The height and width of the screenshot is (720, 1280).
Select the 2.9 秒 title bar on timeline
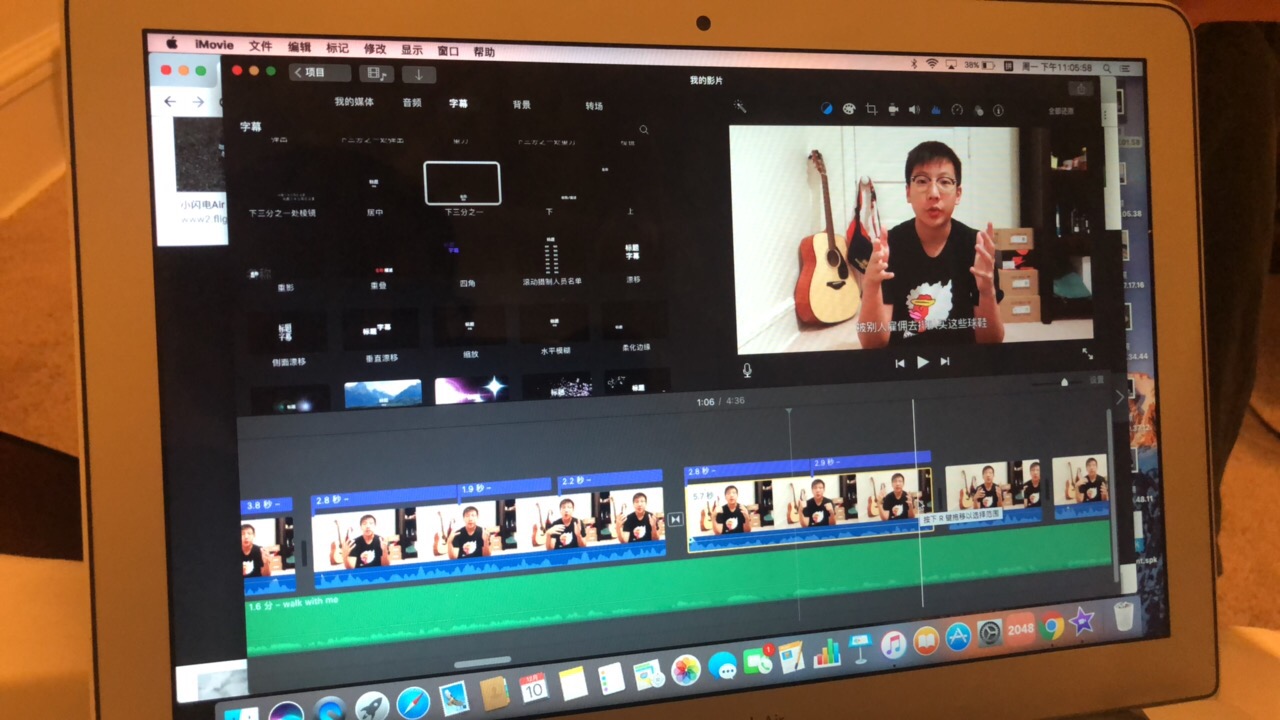pos(870,462)
